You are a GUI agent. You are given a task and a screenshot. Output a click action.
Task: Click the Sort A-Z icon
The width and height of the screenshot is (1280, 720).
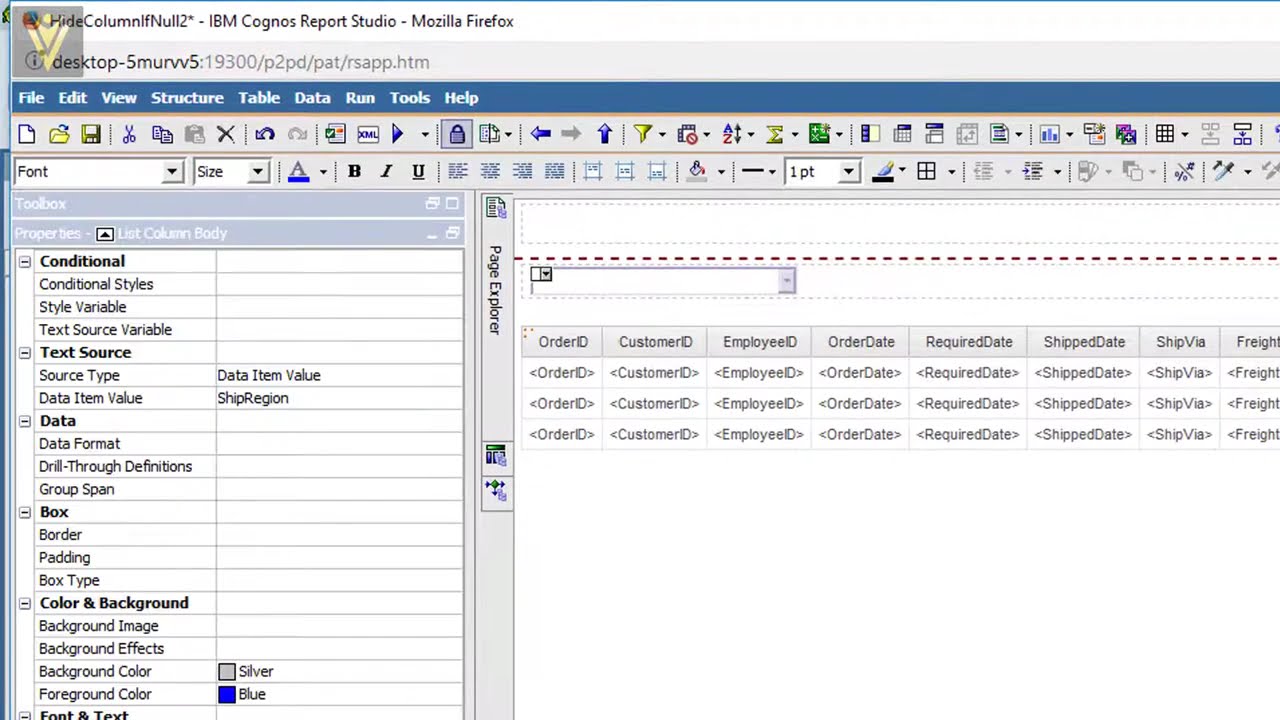pos(731,134)
